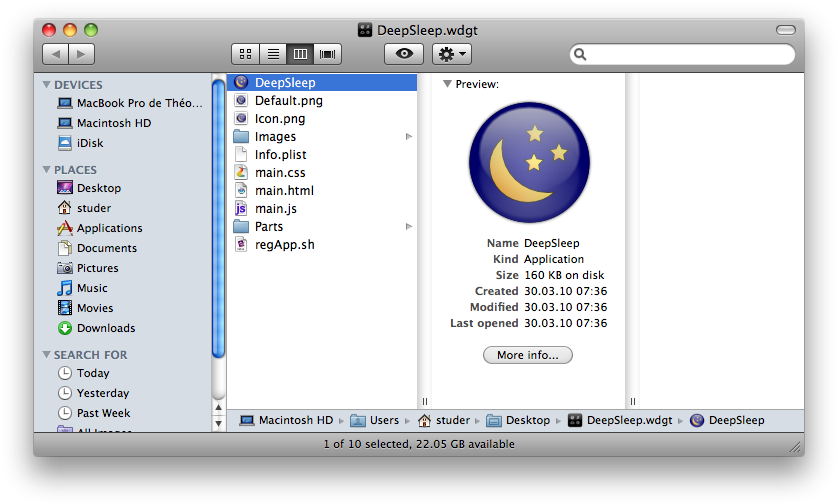Click Users in the path bar
Image resolution: width=837 pixels, height=504 pixels.
pyautogui.click(x=383, y=420)
